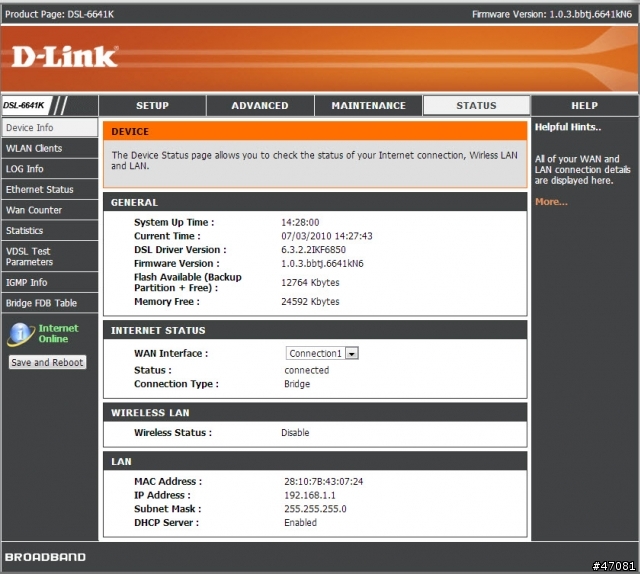The width and height of the screenshot is (640, 574).
Task: Click the Internet Online globe icon
Action: [x=20, y=334]
